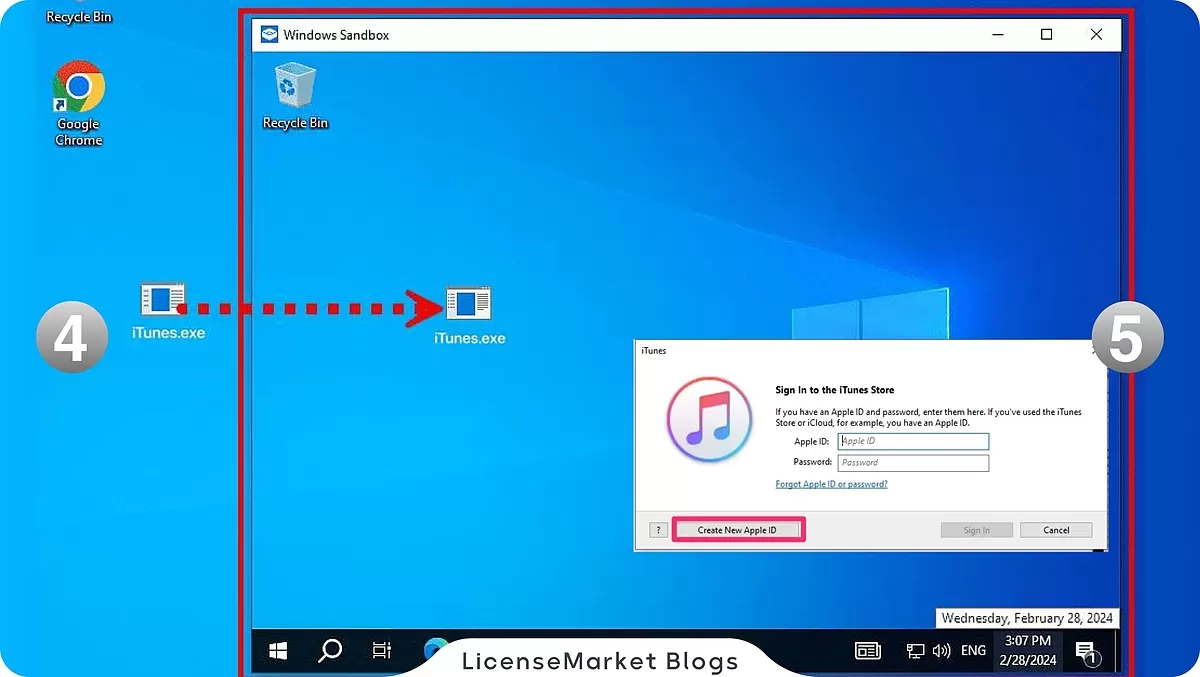Image resolution: width=1200 pixels, height=677 pixels.
Task: Click the 'If you have an Apple ID' description text
Action: 928,417
